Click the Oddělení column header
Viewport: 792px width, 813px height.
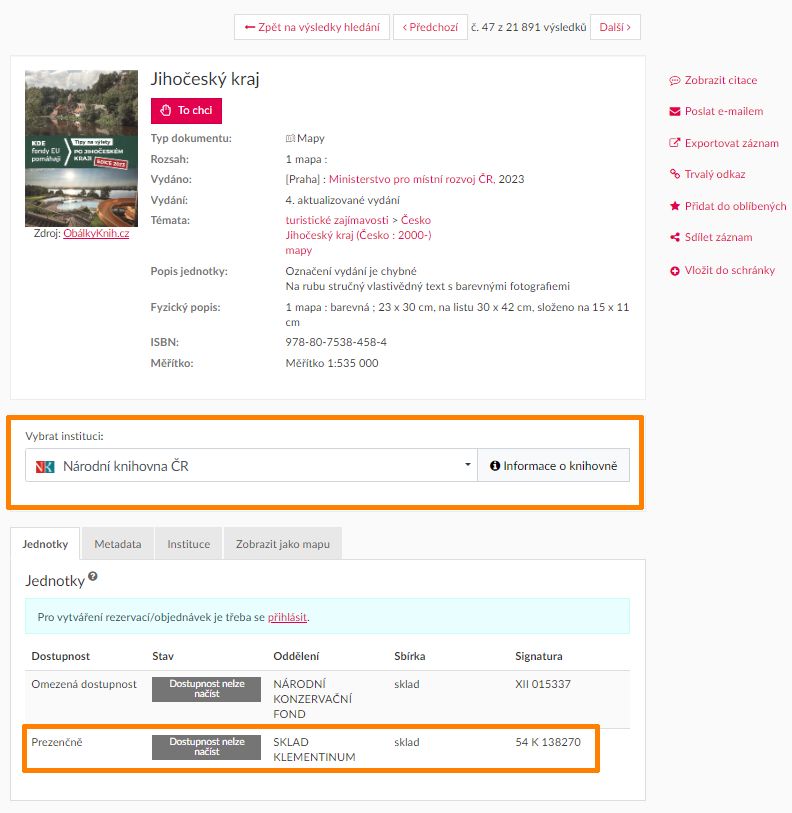point(296,656)
